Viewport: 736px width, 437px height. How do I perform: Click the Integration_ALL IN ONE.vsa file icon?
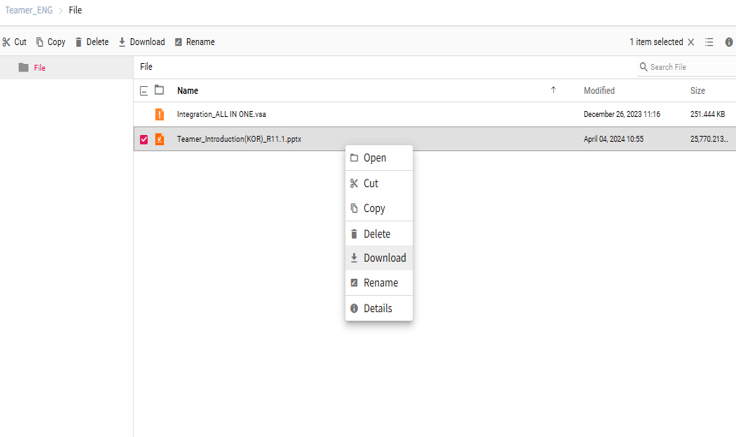159,115
